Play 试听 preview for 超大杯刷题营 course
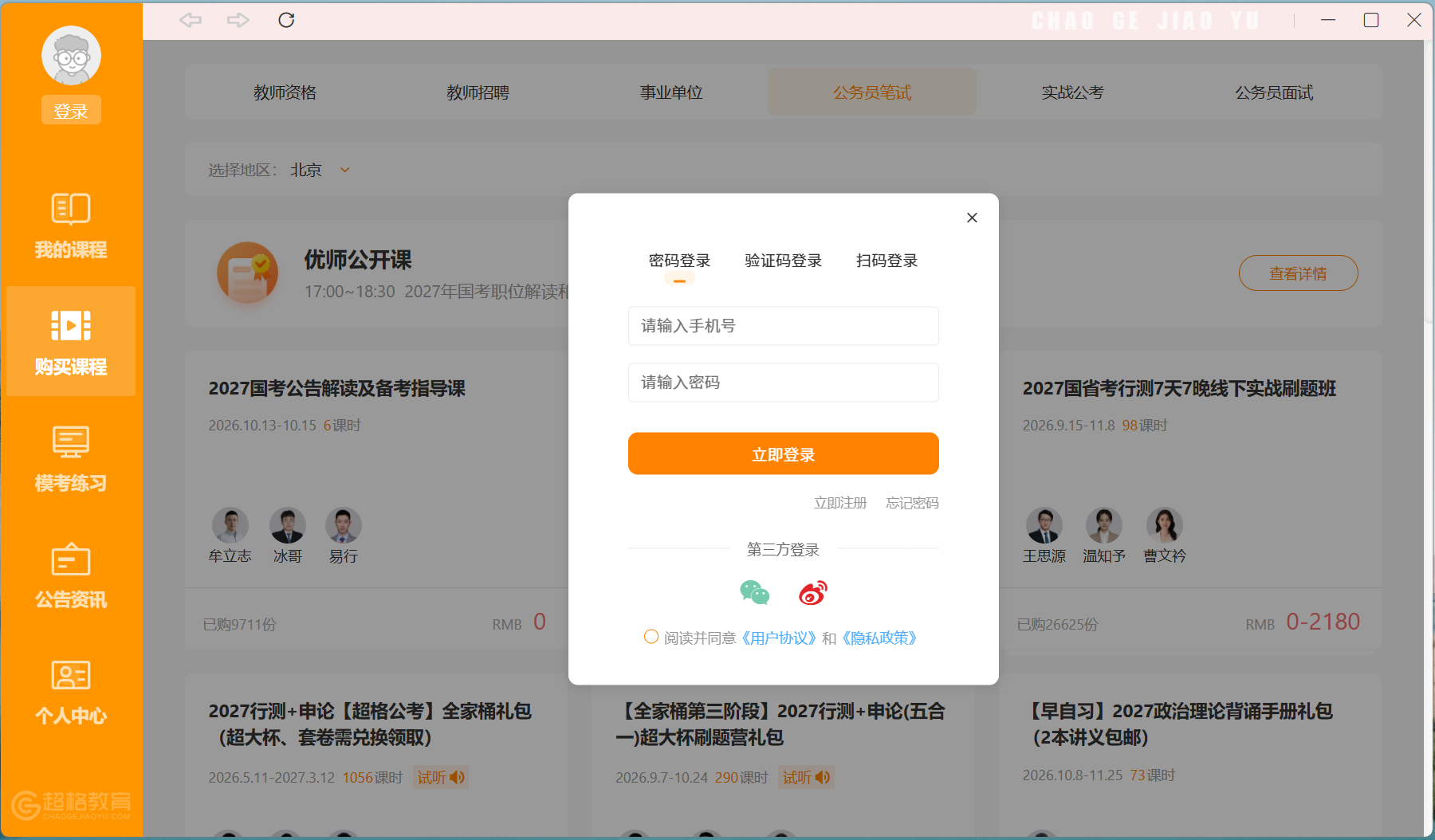The height and width of the screenshot is (840, 1435). [x=806, y=777]
